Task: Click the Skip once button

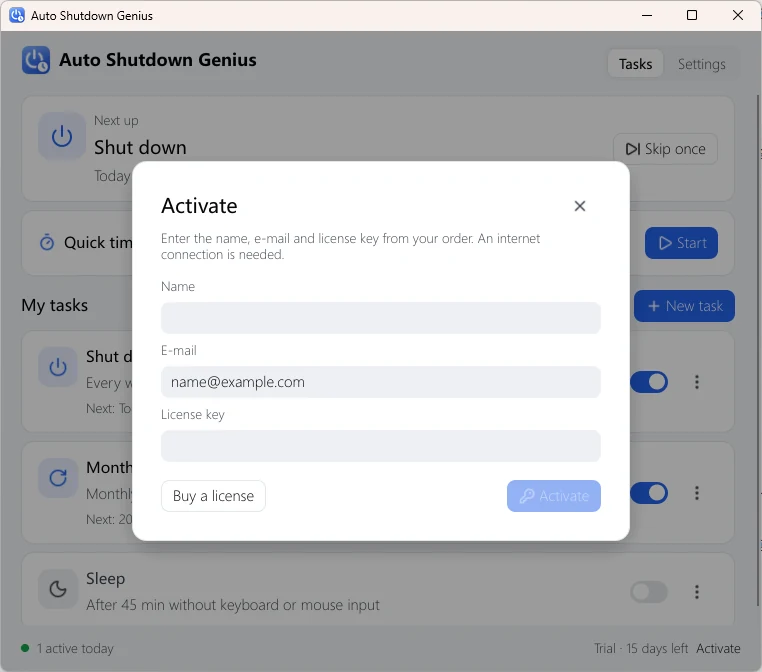Action: pos(665,149)
